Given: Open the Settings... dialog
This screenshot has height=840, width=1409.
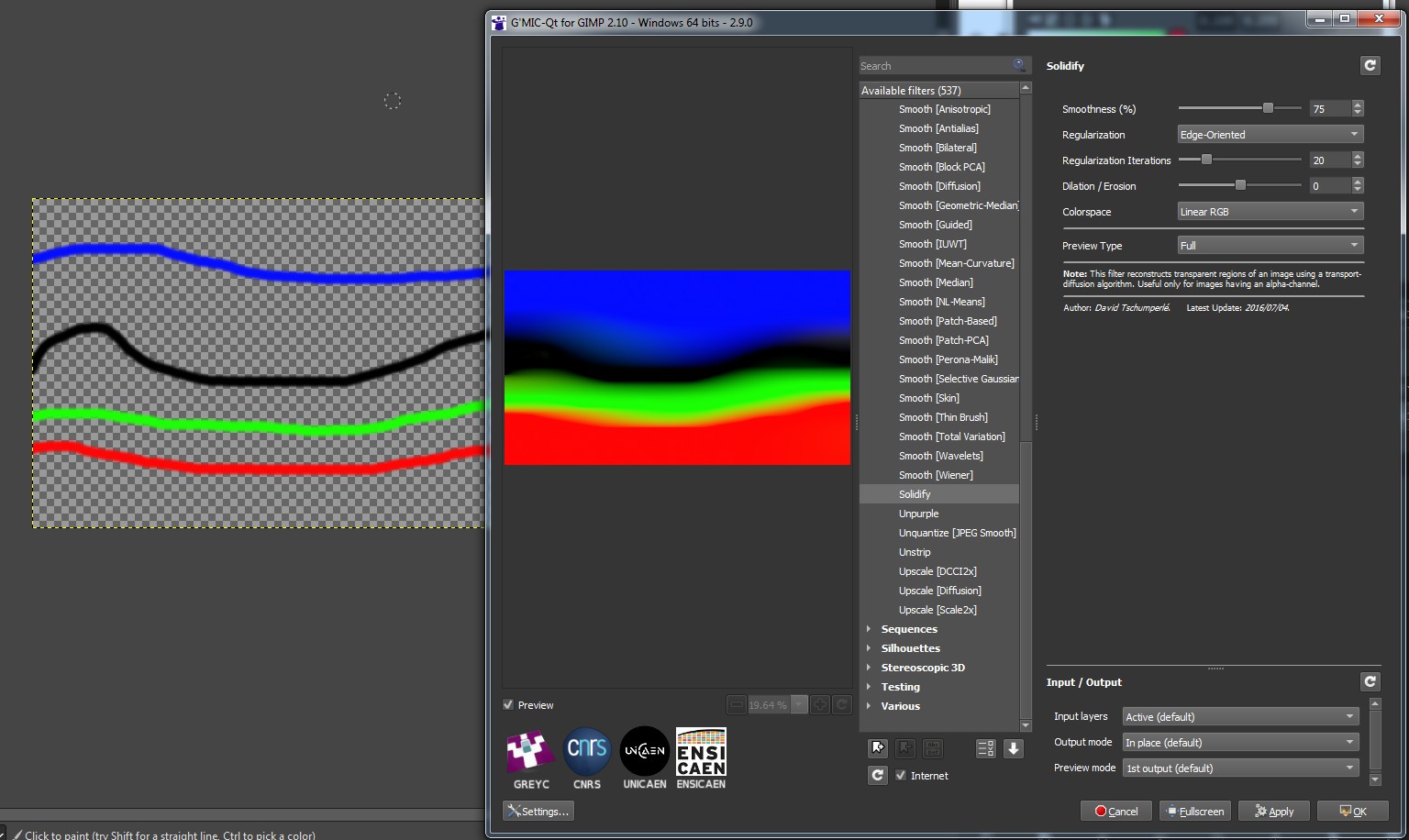Looking at the screenshot, I should point(538,811).
